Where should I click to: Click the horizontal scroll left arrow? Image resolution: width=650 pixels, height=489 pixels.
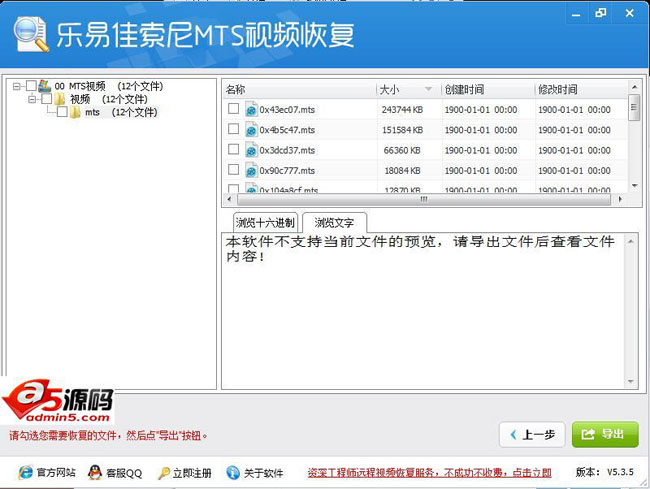point(229,199)
